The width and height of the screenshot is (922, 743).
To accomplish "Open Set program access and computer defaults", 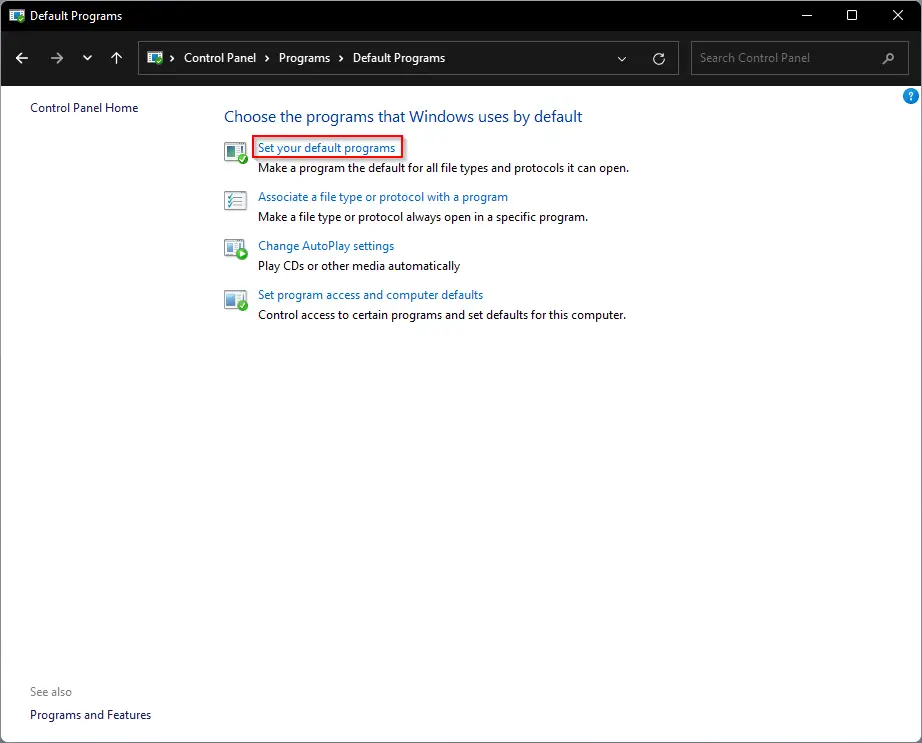I will click(370, 294).
